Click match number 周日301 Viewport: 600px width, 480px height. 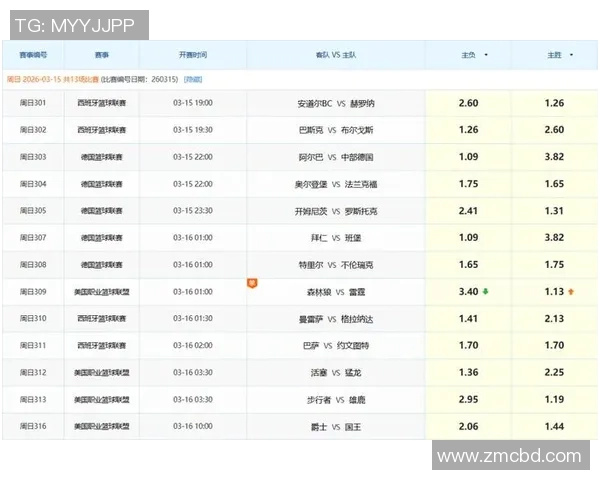[x=33, y=103]
